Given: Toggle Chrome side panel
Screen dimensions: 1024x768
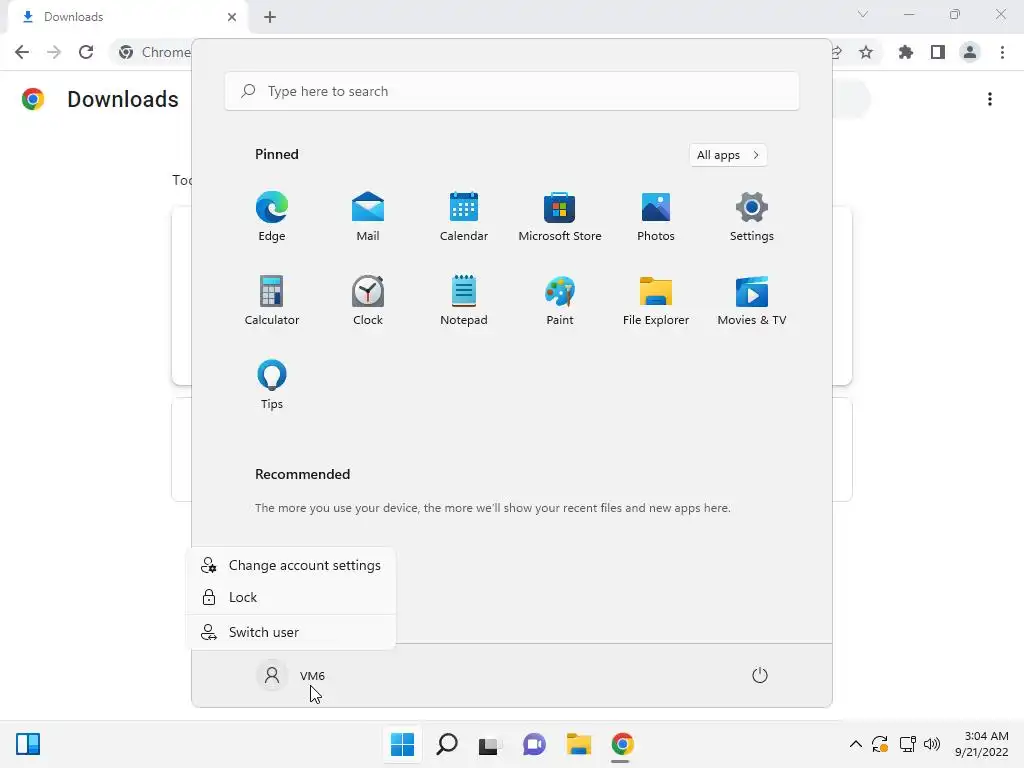Looking at the screenshot, I should tap(938, 52).
